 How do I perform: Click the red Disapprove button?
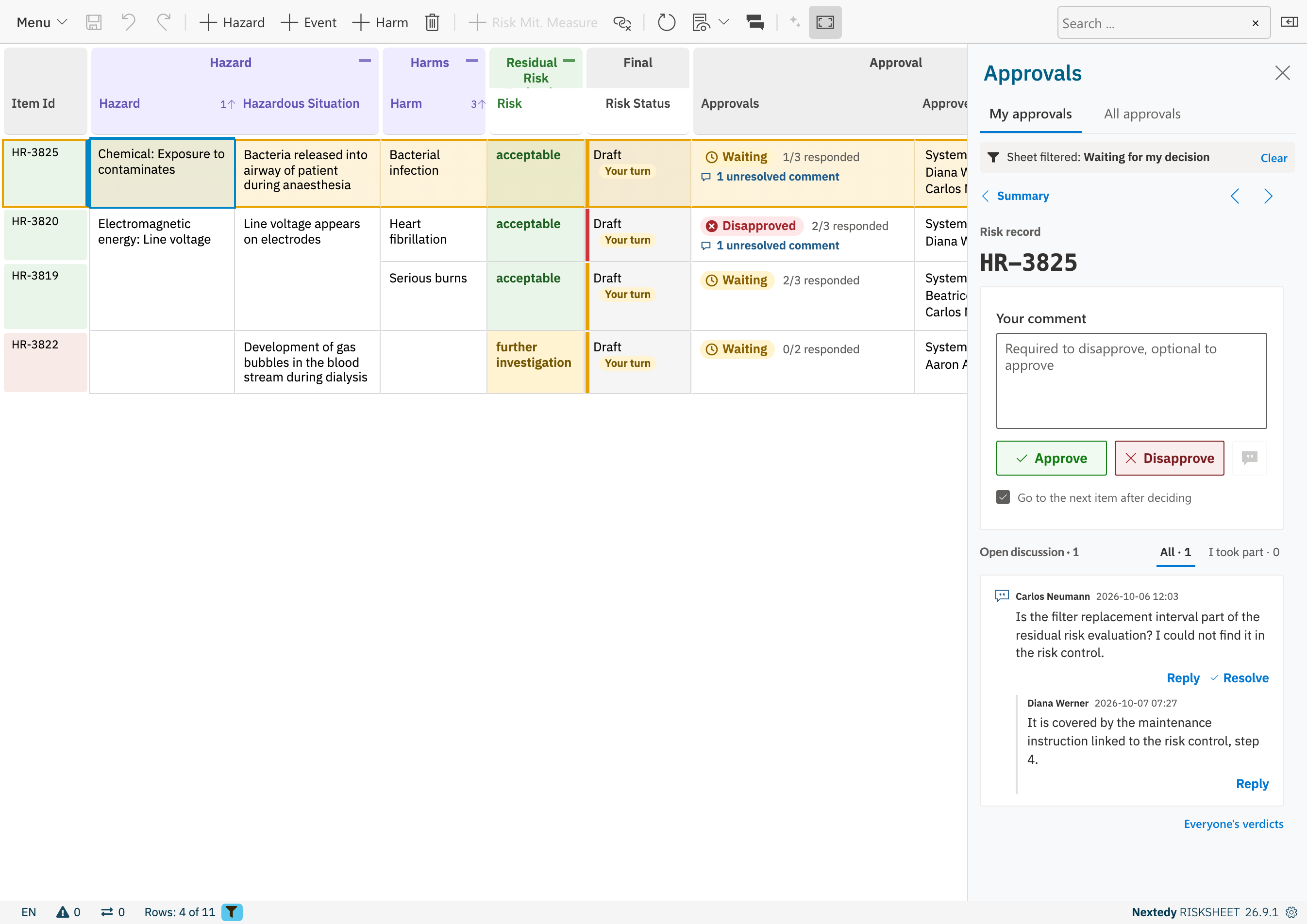1169,458
